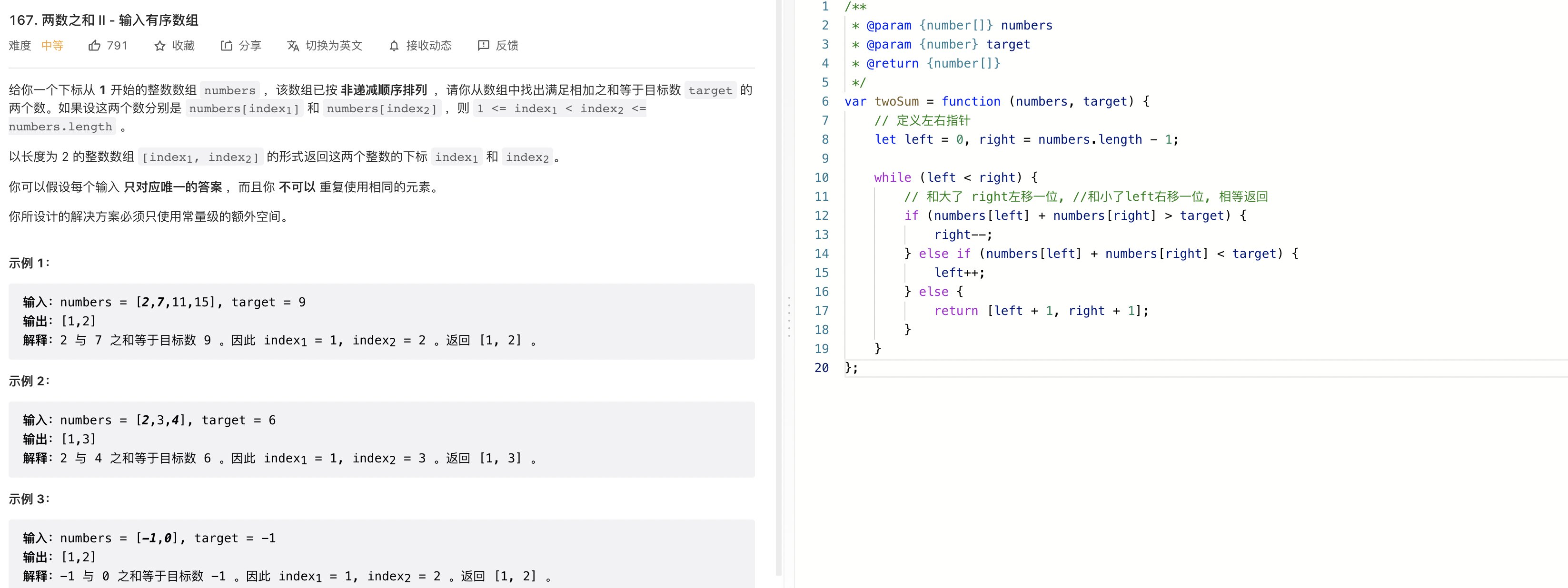Click the return statement on line 17
This screenshot has width=1568, height=588.
(x=1042, y=311)
